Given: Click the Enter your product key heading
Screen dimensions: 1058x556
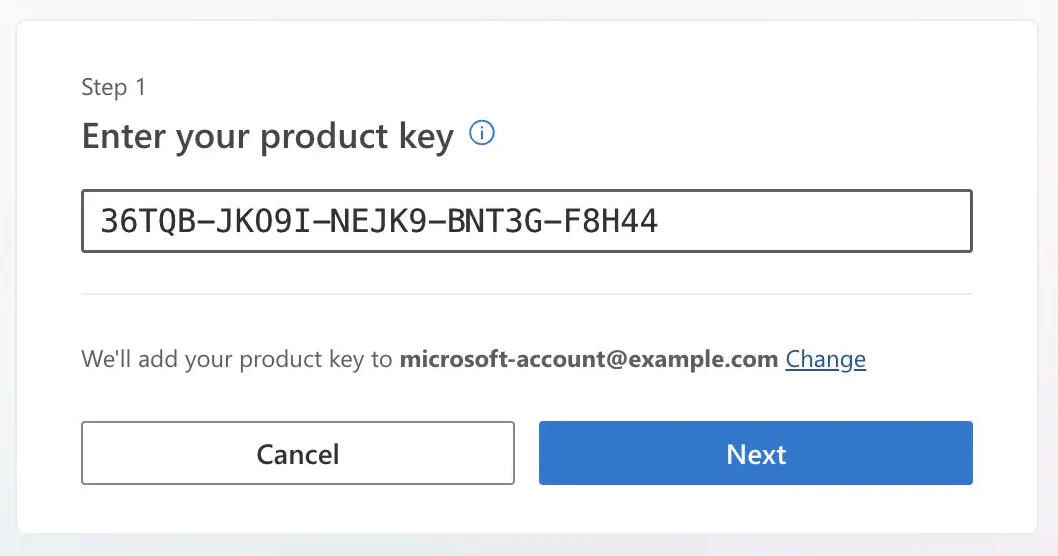Looking at the screenshot, I should point(268,136).
